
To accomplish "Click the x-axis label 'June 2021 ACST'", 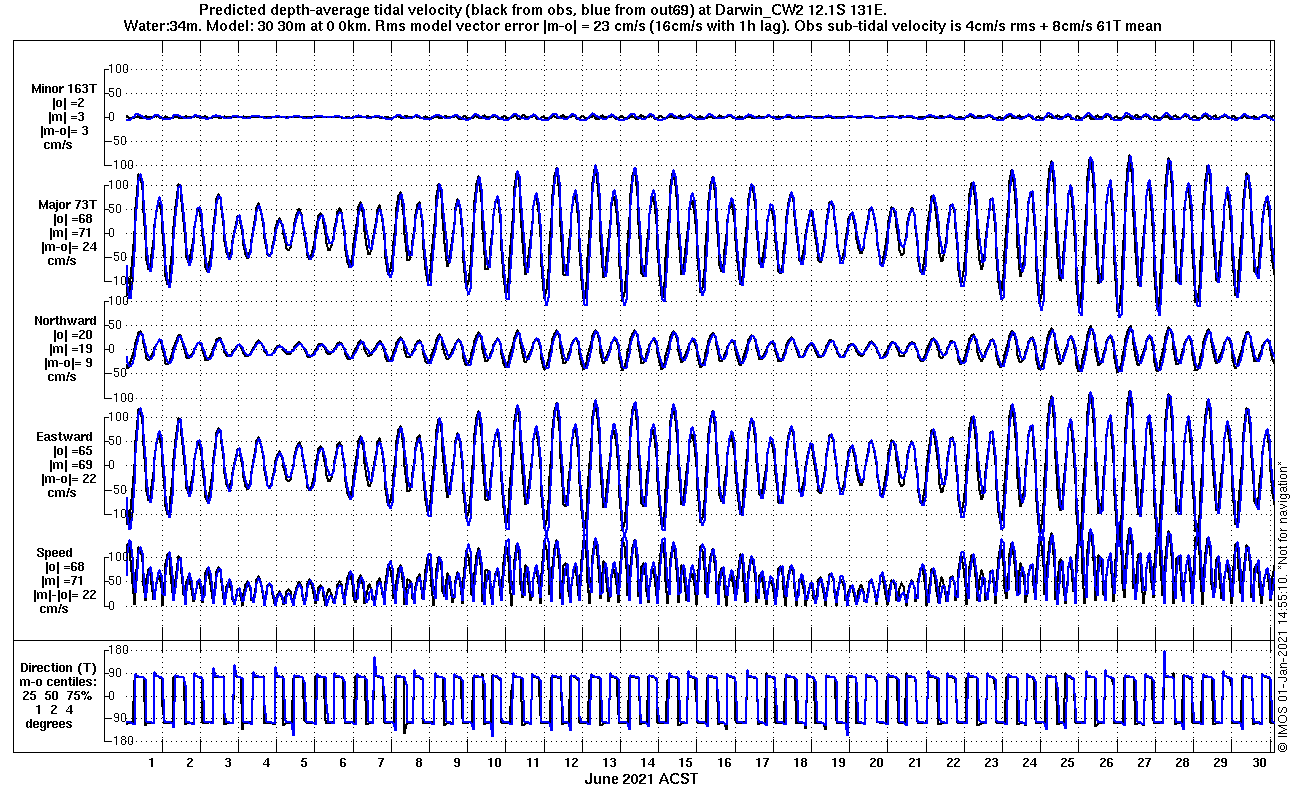I will pos(641,779).
